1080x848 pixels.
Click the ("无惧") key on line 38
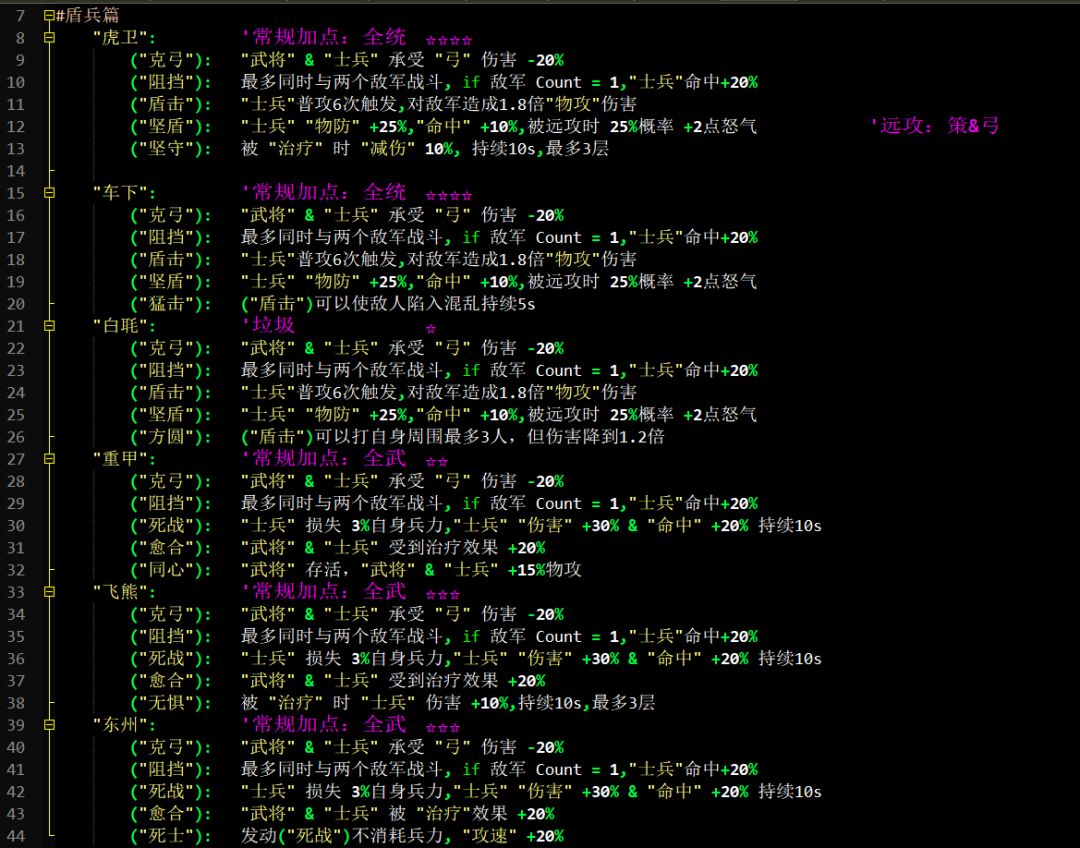[x=171, y=703]
